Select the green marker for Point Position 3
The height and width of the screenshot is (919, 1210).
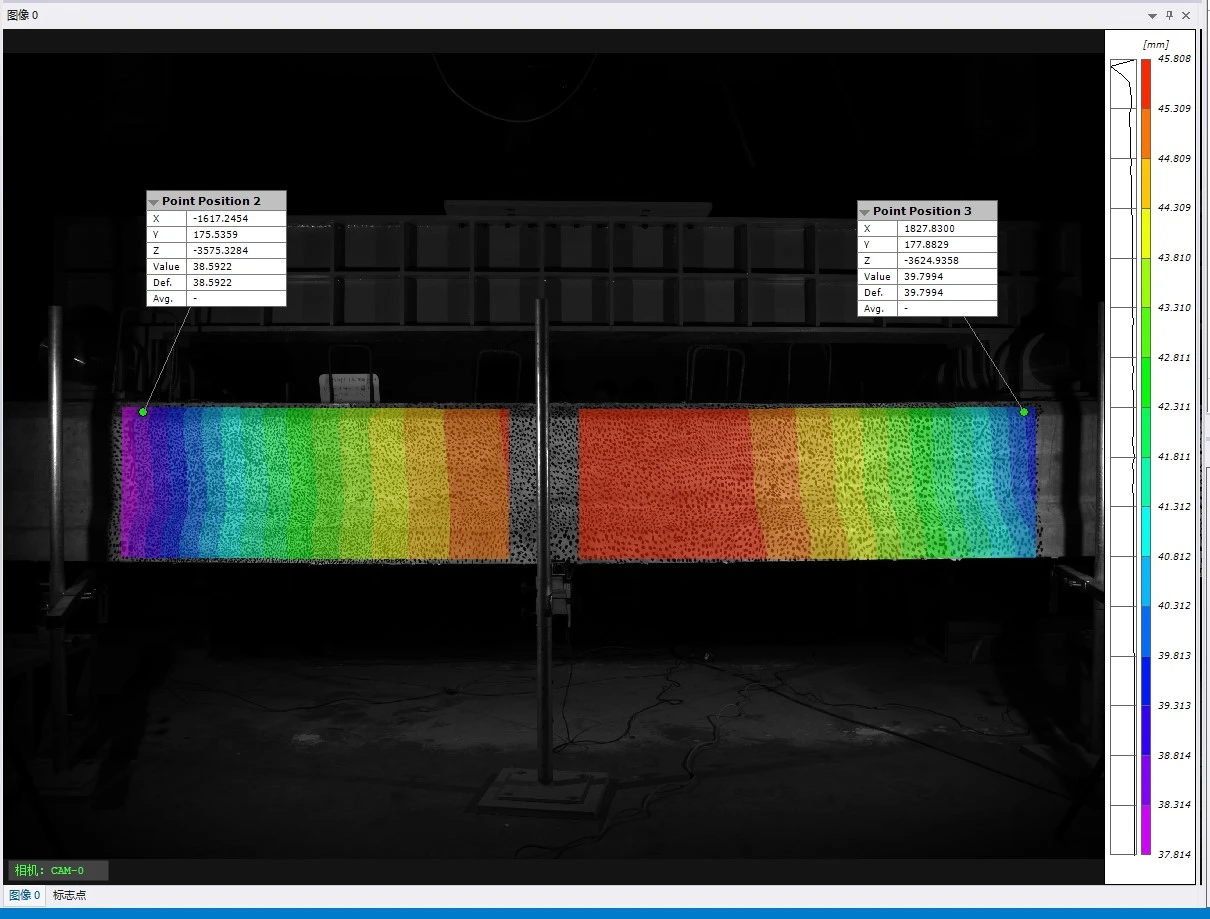point(1024,411)
